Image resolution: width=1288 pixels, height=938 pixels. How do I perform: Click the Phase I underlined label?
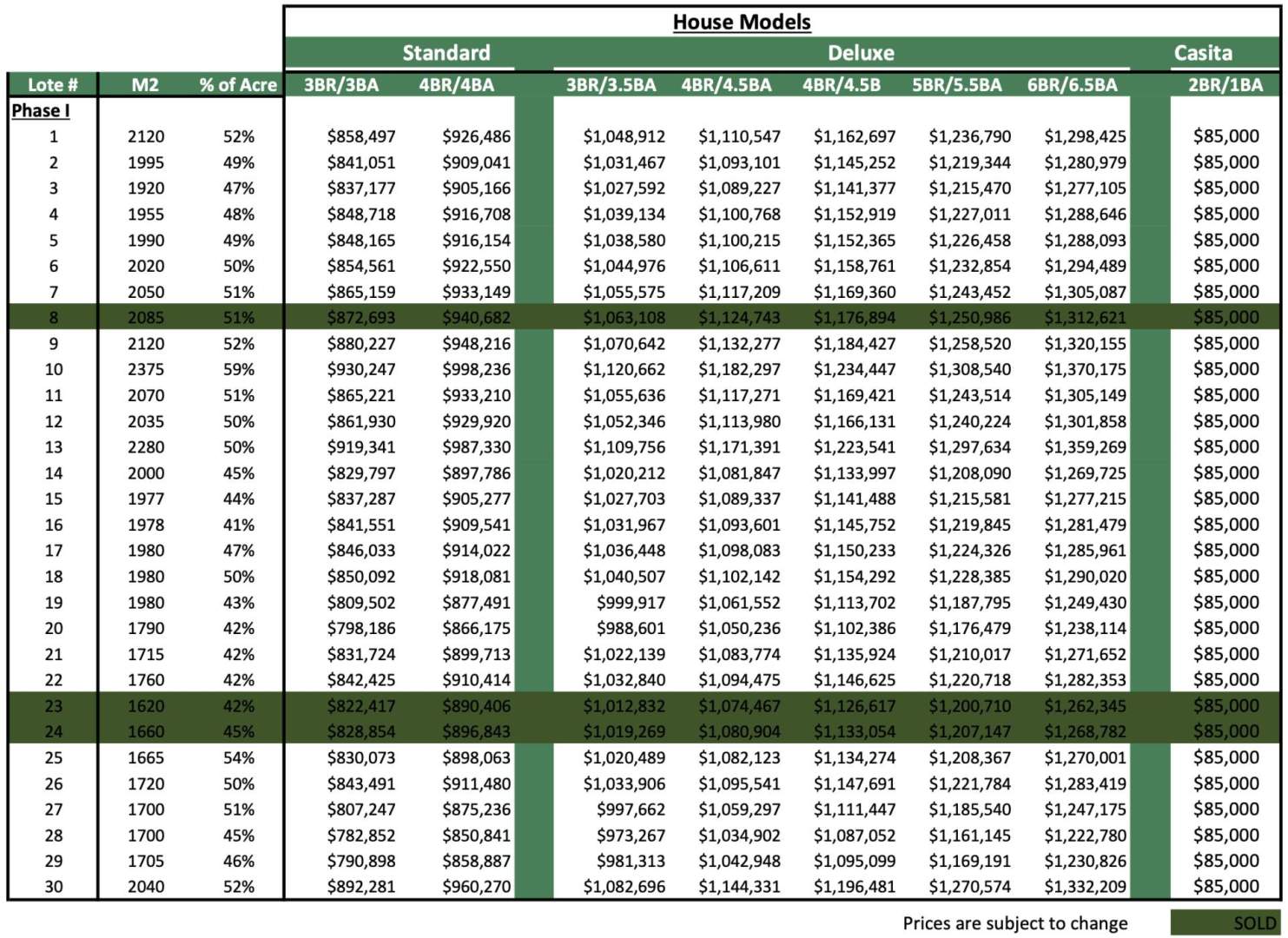[x=40, y=110]
